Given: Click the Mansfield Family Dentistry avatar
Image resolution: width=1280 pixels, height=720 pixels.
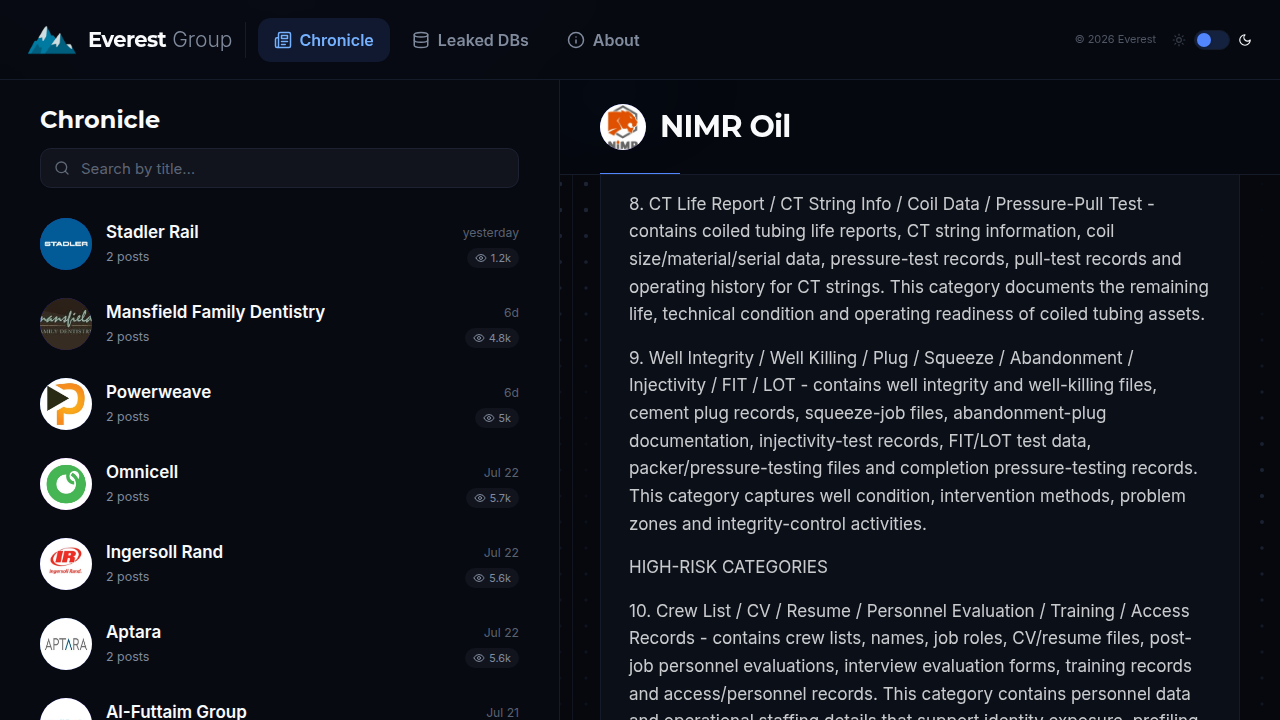Looking at the screenshot, I should pyautogui.click(x=66, y=324).
